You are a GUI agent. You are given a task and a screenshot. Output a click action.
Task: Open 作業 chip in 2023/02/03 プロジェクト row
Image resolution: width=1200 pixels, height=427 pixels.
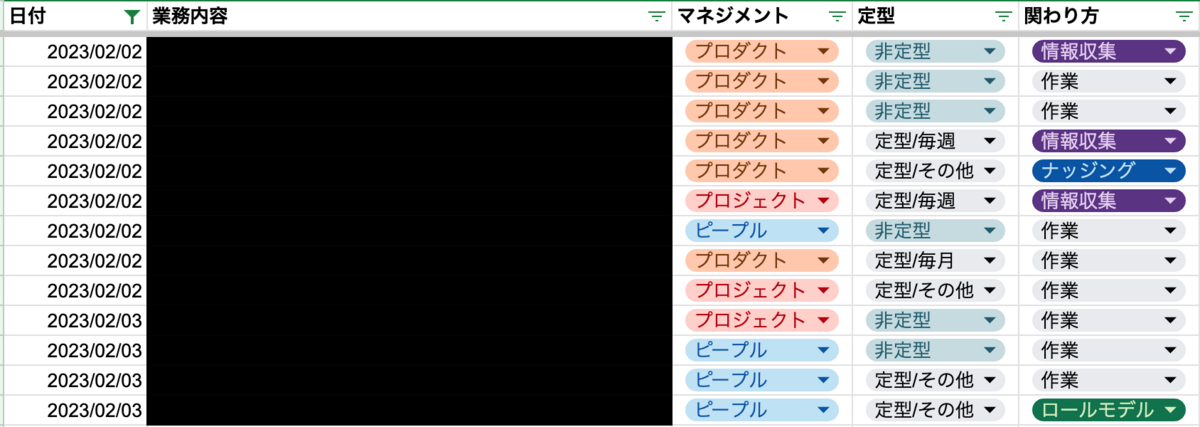(1109, 321)
